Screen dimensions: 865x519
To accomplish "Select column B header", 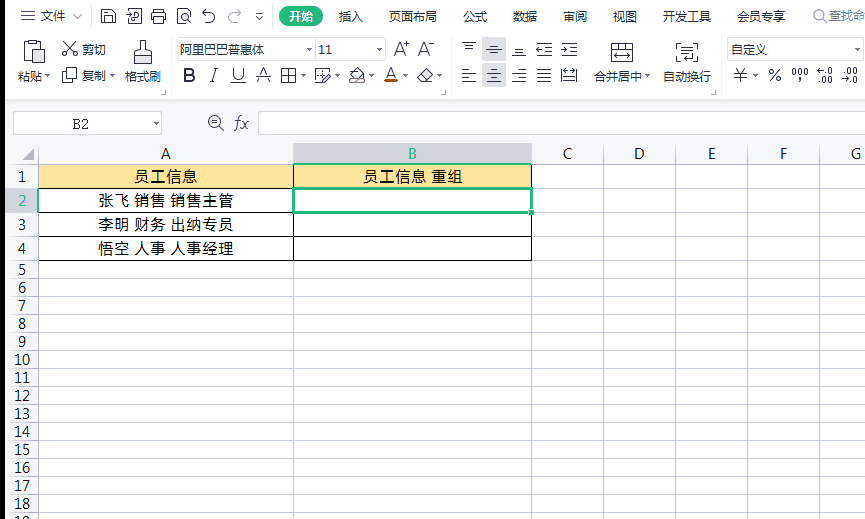I will (x=412, y=153).
